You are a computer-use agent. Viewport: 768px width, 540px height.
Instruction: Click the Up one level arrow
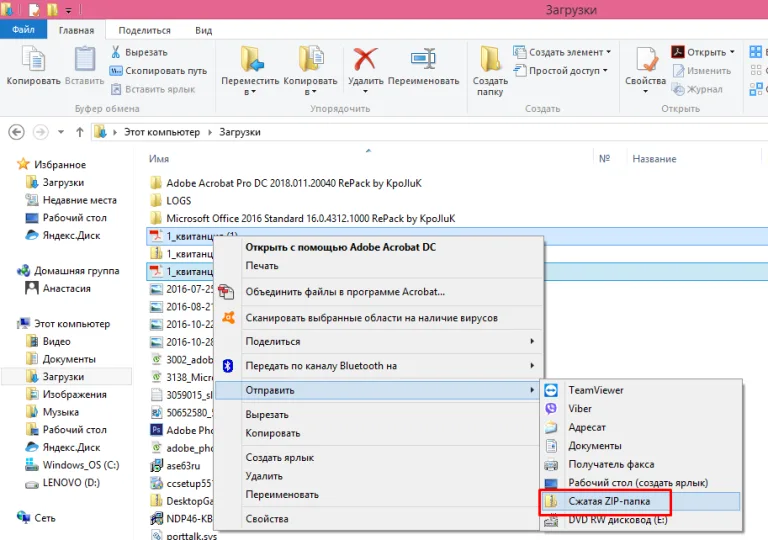click(80, 132)
